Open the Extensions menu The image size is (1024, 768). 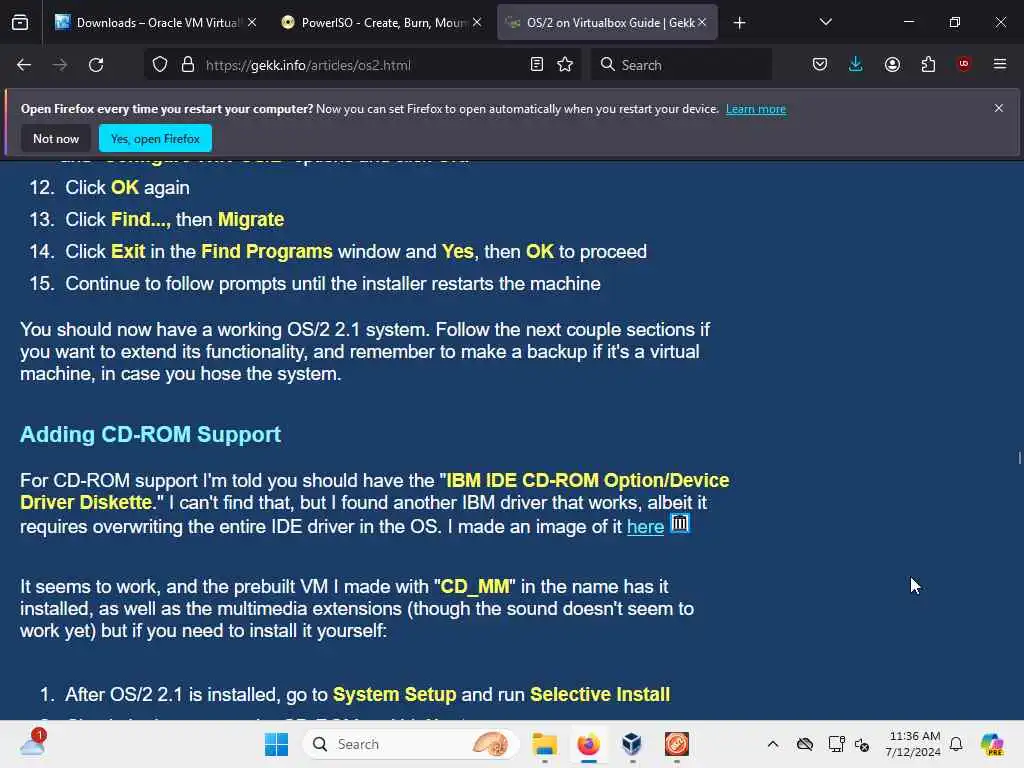pos(928,65)
